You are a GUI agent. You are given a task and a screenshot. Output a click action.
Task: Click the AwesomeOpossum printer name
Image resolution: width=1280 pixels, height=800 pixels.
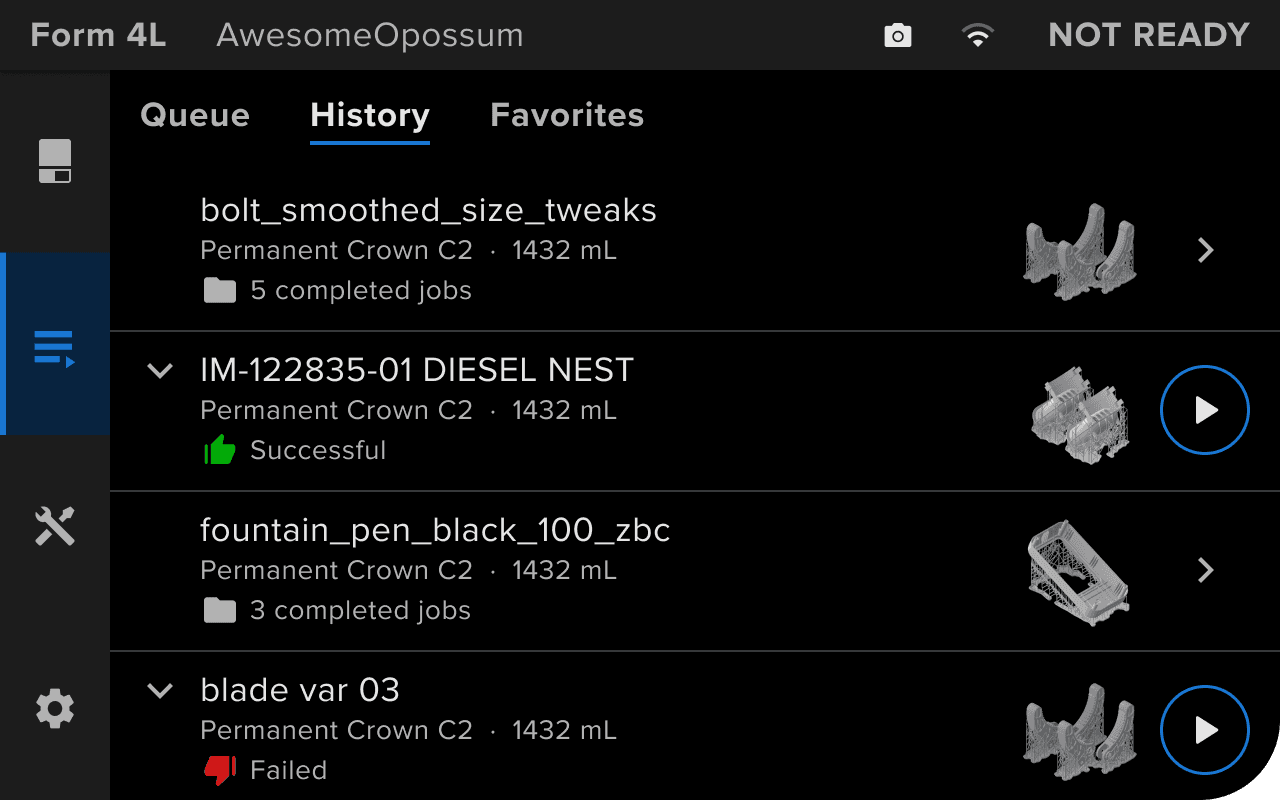pos(370,36)
